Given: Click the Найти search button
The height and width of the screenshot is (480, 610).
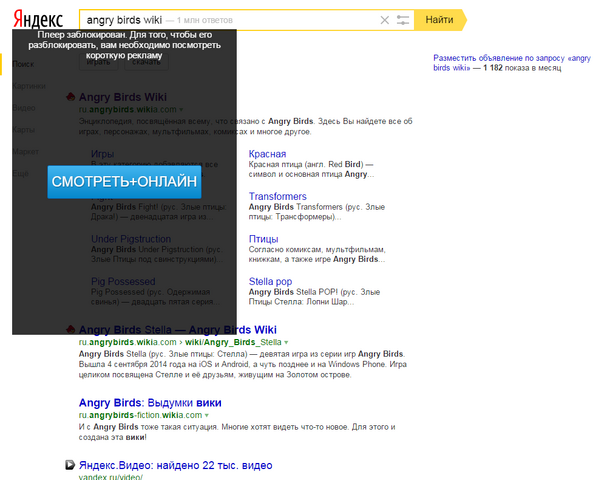Looking at the screenshot, I should 440,20.
